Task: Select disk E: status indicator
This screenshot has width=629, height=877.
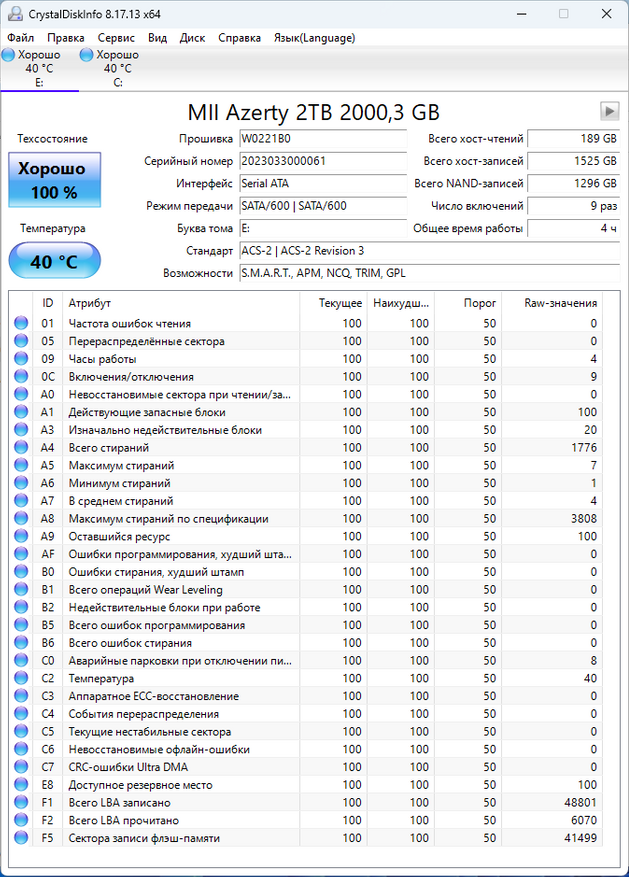Action: [x=8, y=55]
